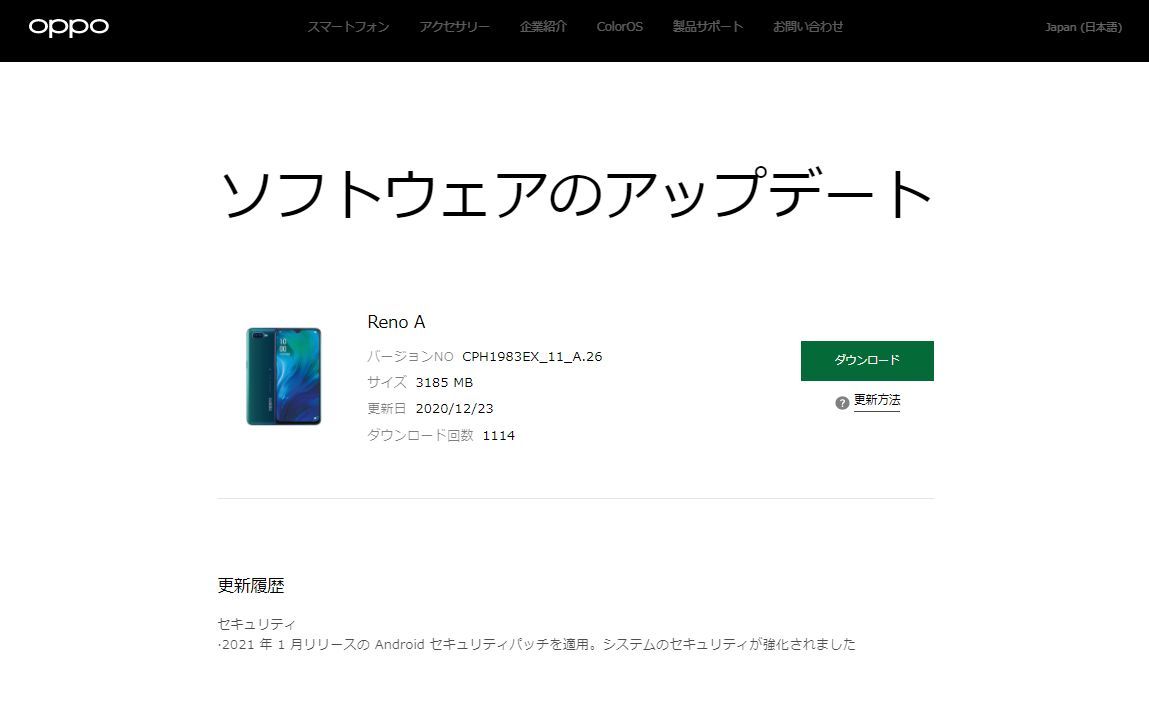The width and height of the screenshot is (1149, 712).
Task: Click the Reno A phone image
Action: (284, 377)
